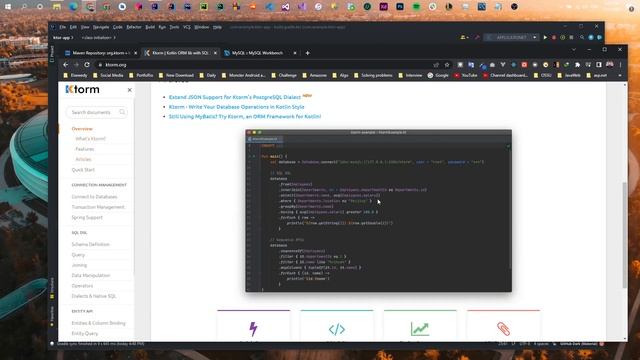Open Solving problems bookmark folder
This screenshot has width=640, height=360.
[x=373, y=76]
